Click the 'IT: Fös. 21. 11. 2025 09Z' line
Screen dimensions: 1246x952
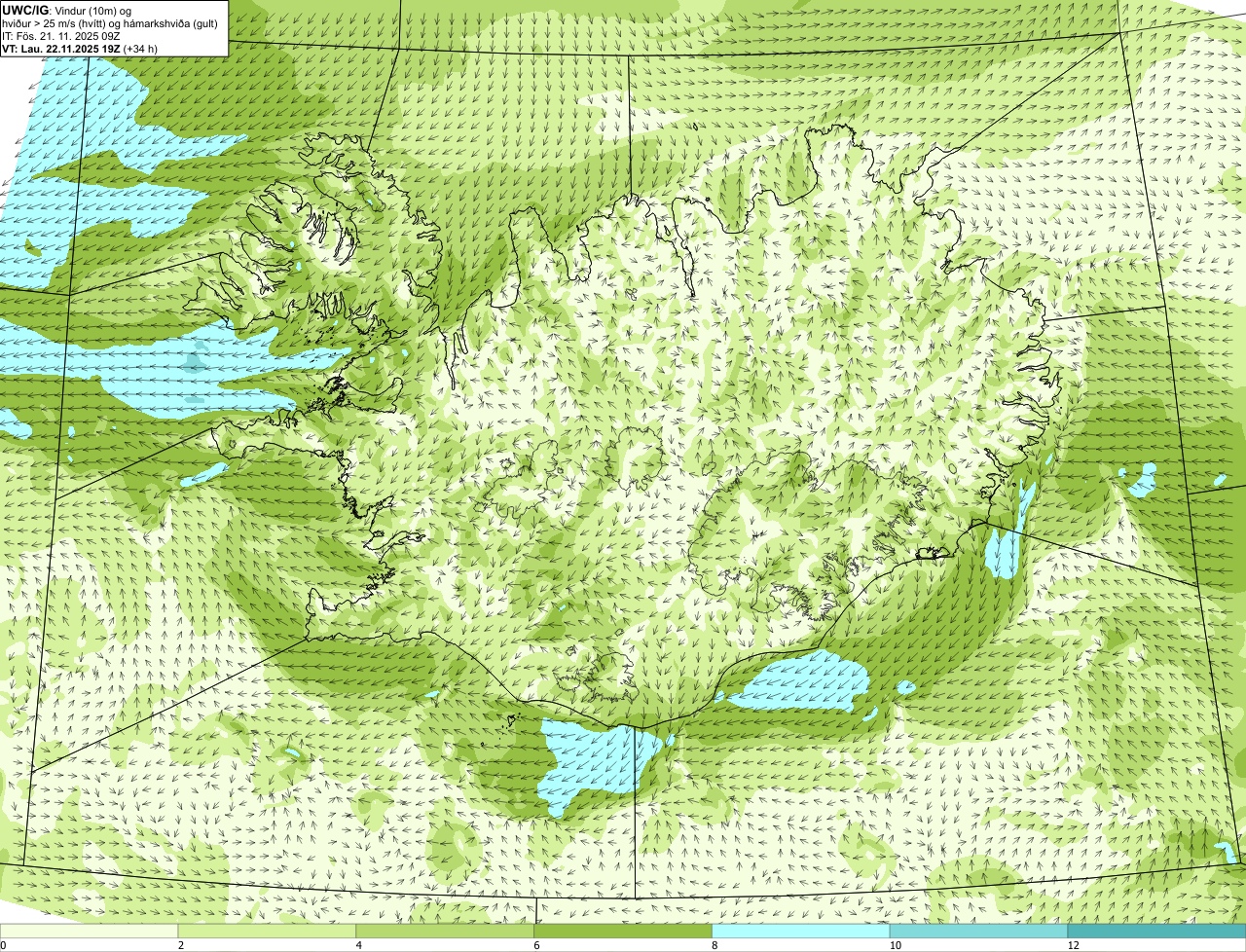61,35
